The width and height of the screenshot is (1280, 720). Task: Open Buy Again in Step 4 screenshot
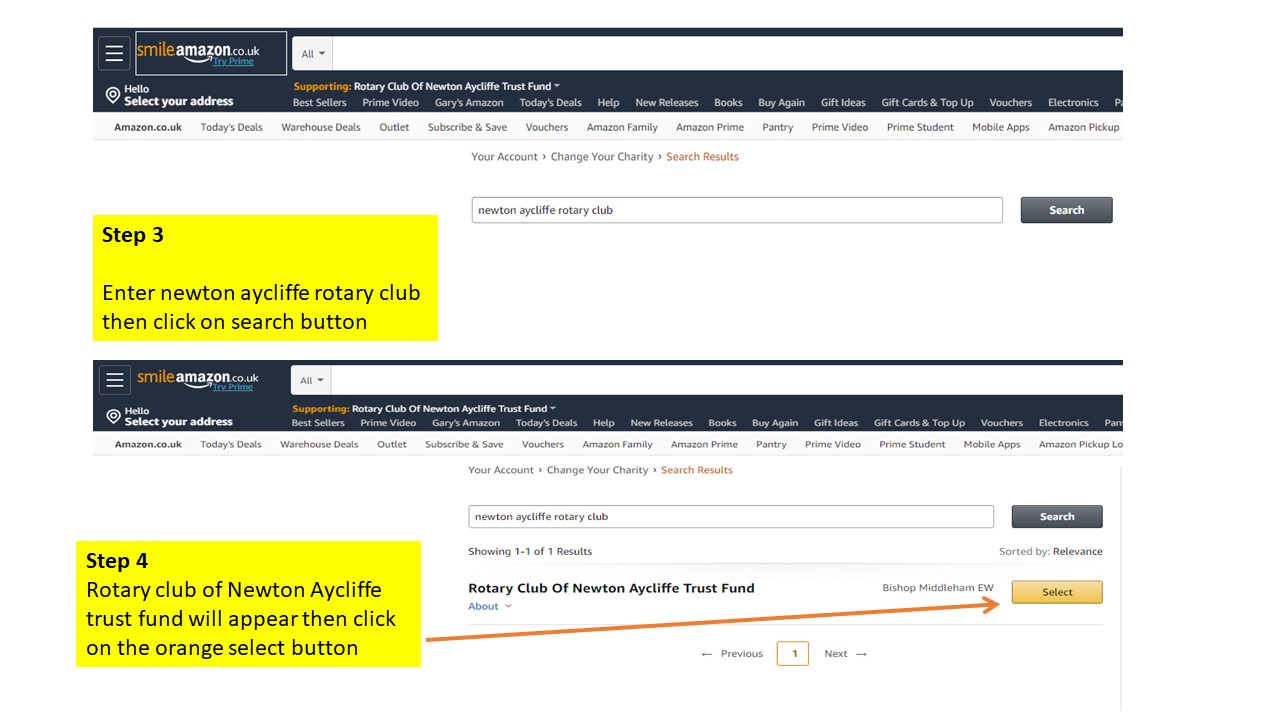[775, 423]
